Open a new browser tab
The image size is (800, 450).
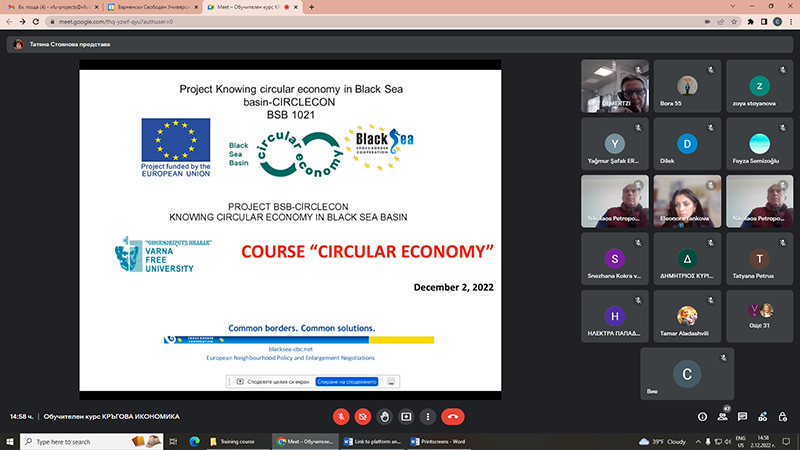(311, 7)
